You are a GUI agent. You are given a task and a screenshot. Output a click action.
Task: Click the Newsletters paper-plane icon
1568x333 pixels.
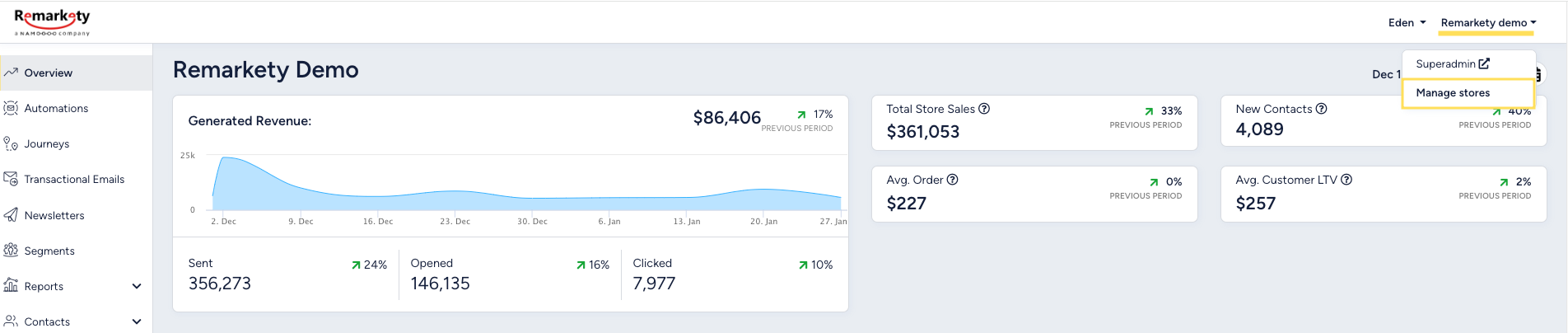(11, 215)
